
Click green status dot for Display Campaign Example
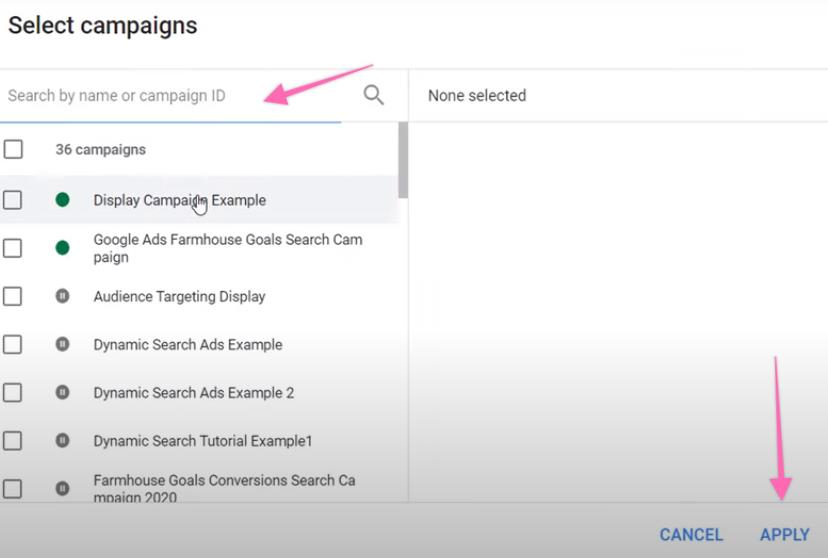(62, 200)
